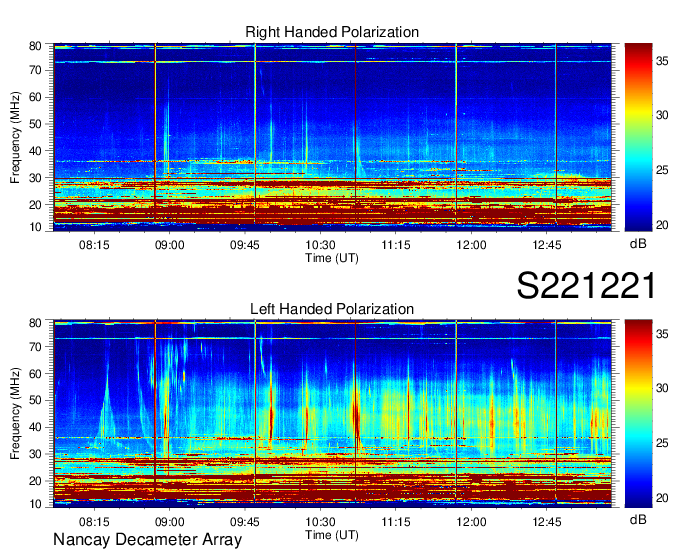The image size is (680, 552).
Task: Click inside the Left Handed Polarization spectrogram
Action: 333,413
